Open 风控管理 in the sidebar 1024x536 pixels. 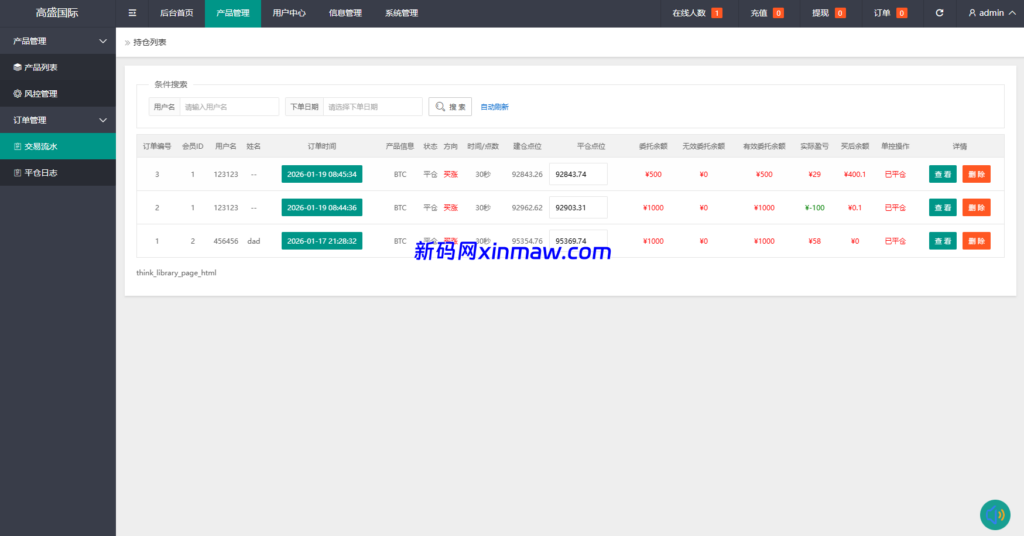58,93
